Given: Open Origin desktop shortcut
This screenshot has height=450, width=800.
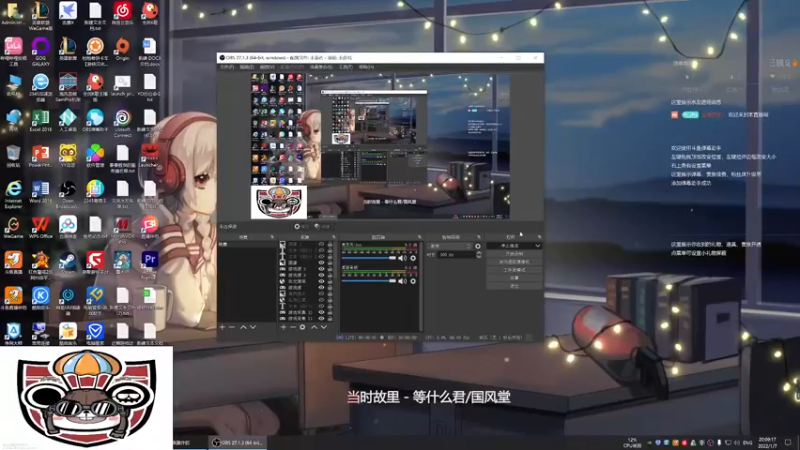Looking at the screenshot, I should tap(122, 49).
